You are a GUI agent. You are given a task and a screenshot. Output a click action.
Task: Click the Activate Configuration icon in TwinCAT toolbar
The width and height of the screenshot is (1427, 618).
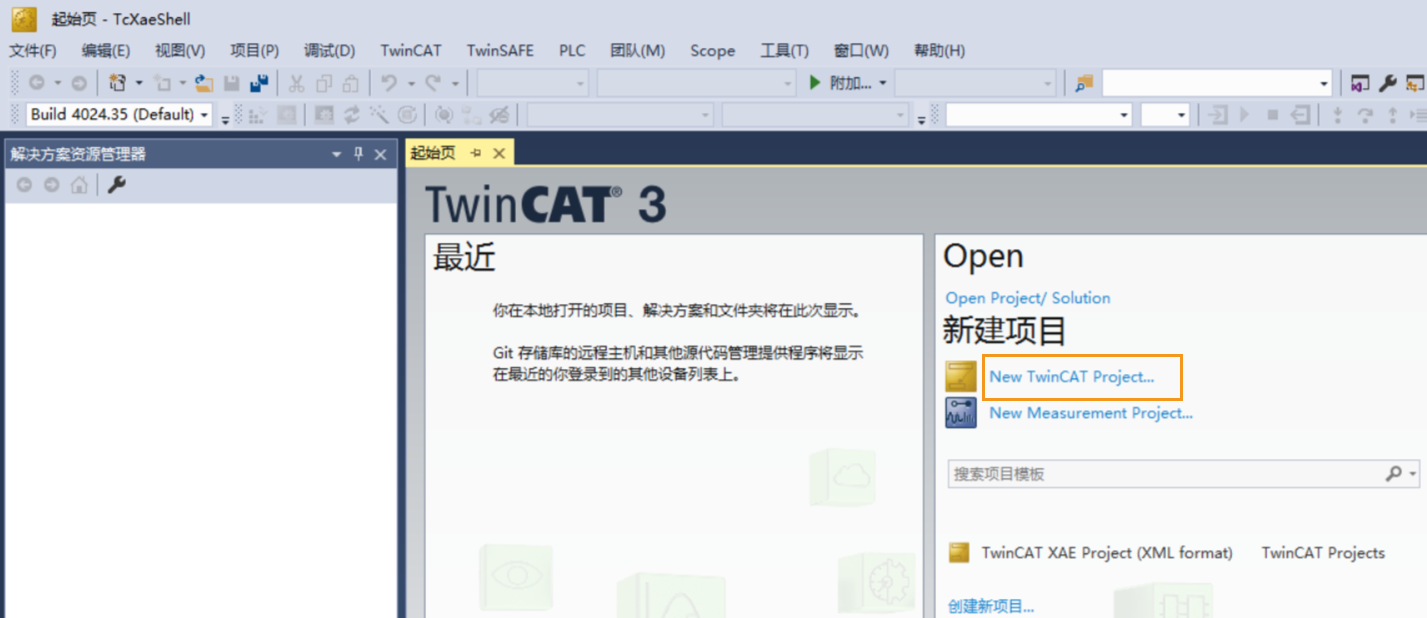256,115
